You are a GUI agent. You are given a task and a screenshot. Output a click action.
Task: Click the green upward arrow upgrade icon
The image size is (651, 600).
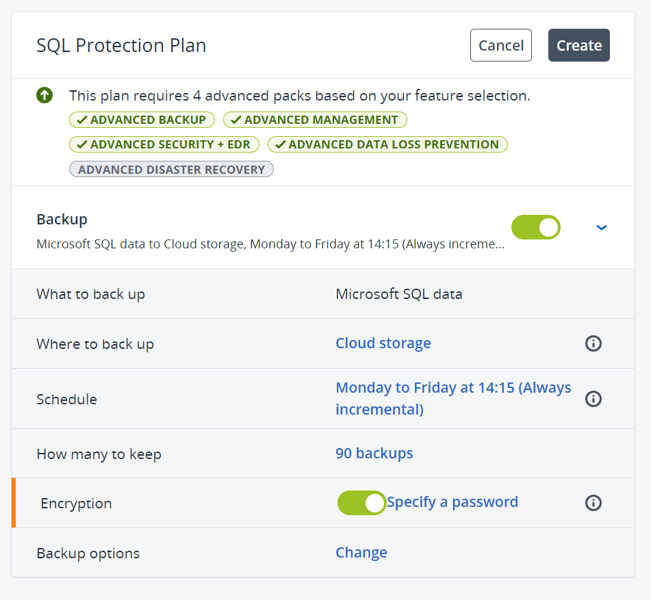[x=45, y=96]
